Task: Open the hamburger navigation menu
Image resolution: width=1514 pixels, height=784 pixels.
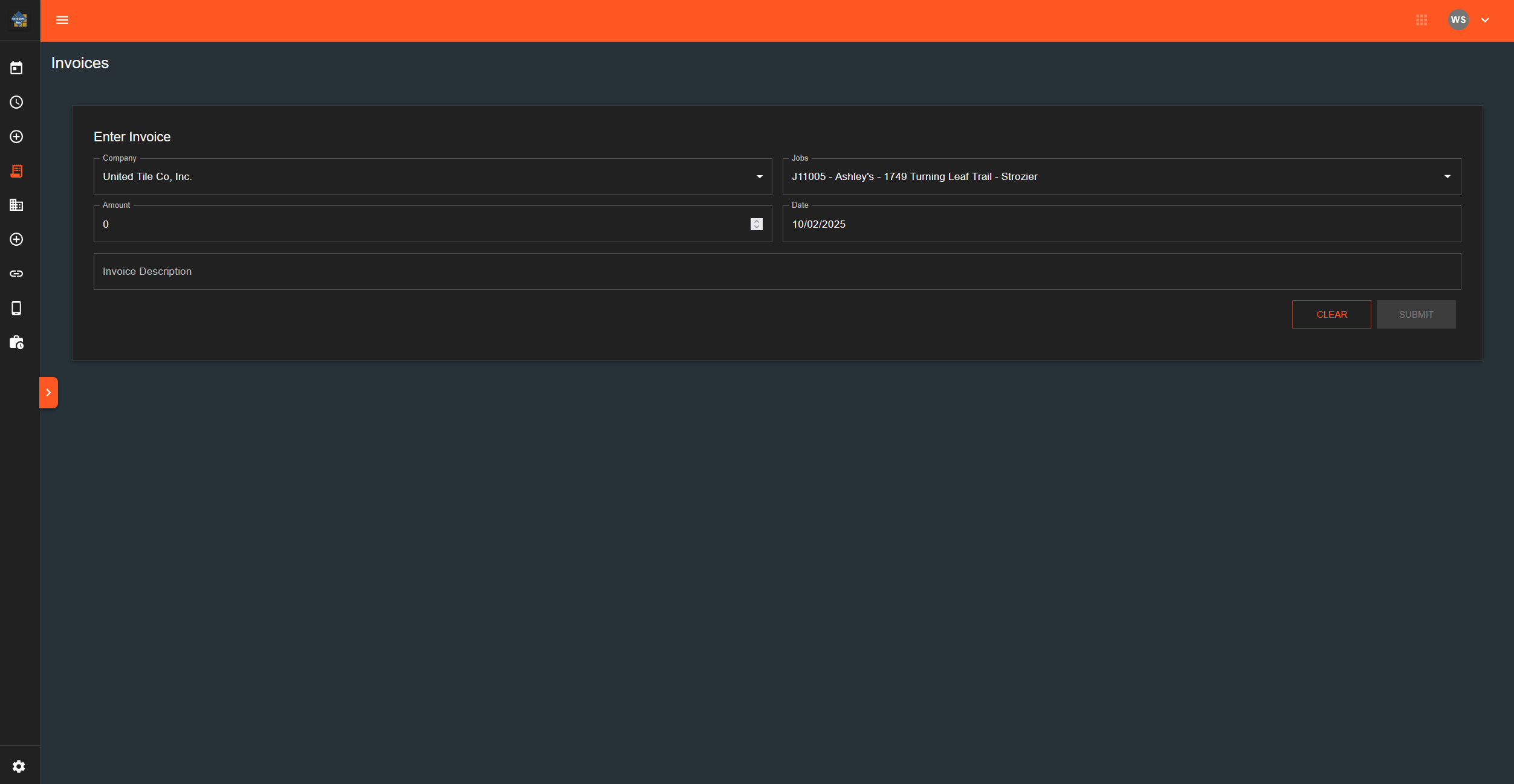Action: [62, 20]
